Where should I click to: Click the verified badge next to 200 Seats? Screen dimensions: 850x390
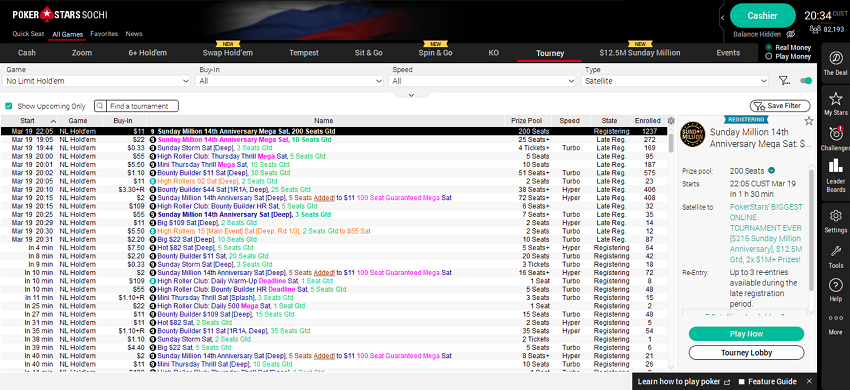click(x=771, y=170)
